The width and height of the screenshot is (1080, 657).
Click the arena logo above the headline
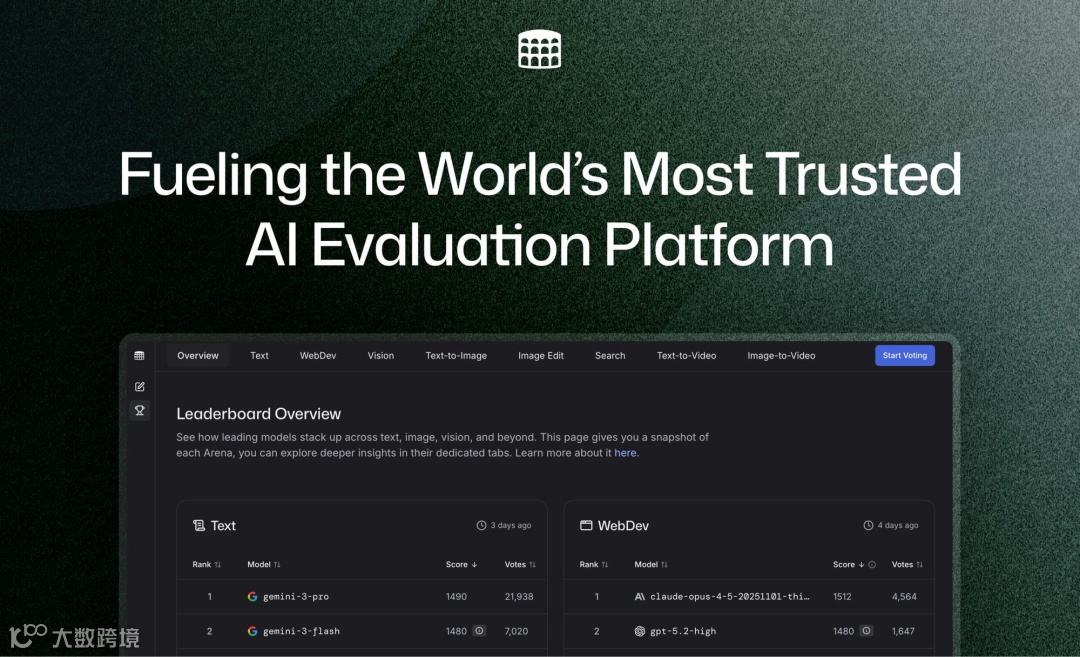(539, 49)
